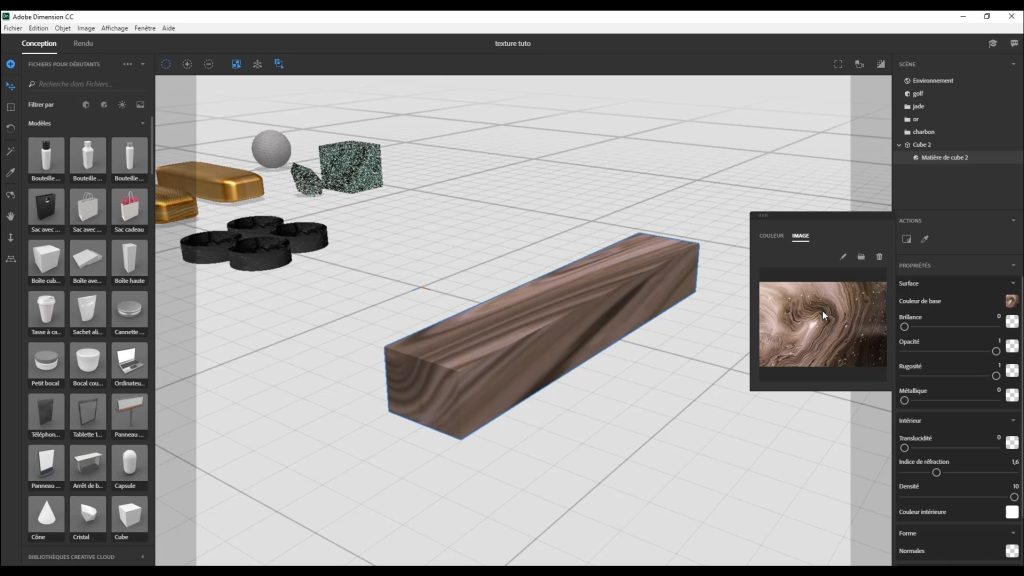
Task: Click the Indice de réfraction slider handle
Action: [936, 472]
